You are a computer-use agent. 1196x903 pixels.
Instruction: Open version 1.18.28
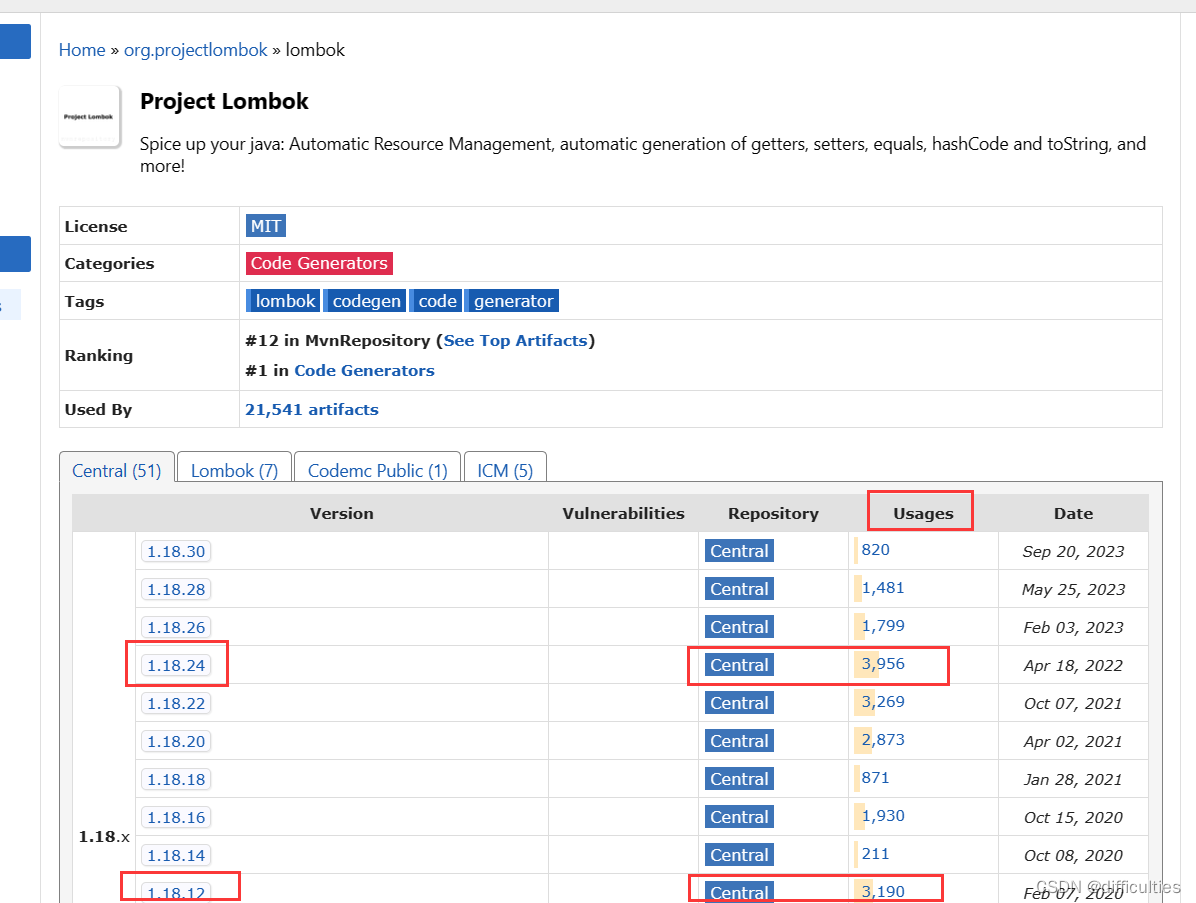176,590
